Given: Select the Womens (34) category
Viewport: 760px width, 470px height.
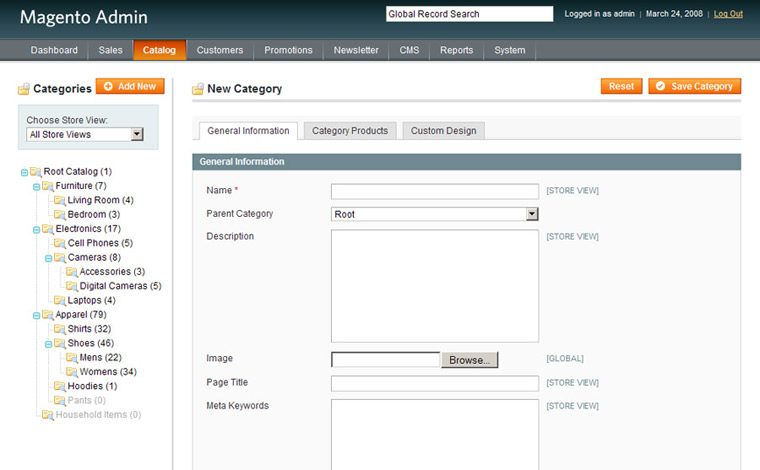Looking at the screenshot, I should coord(108,372).
